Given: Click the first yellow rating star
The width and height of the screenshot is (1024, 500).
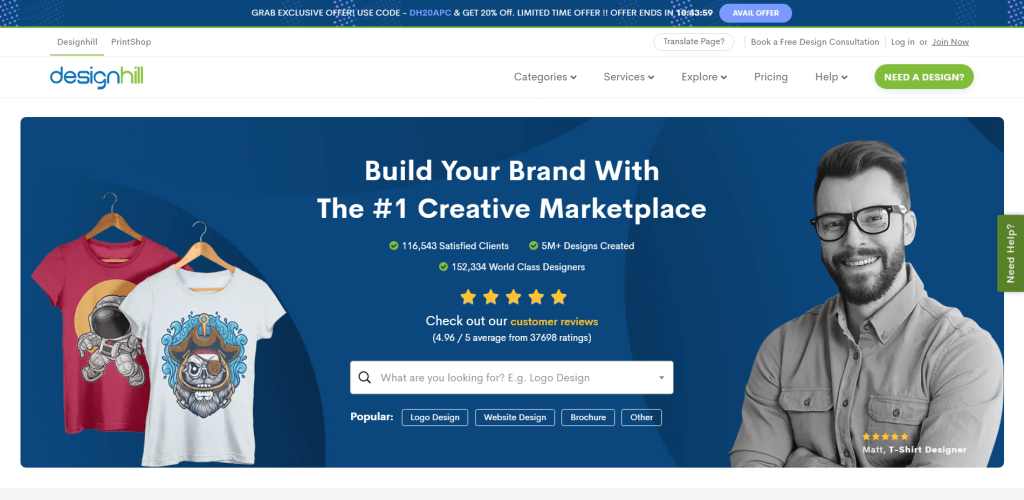Looking at the screenshot, I should point(468,298).
